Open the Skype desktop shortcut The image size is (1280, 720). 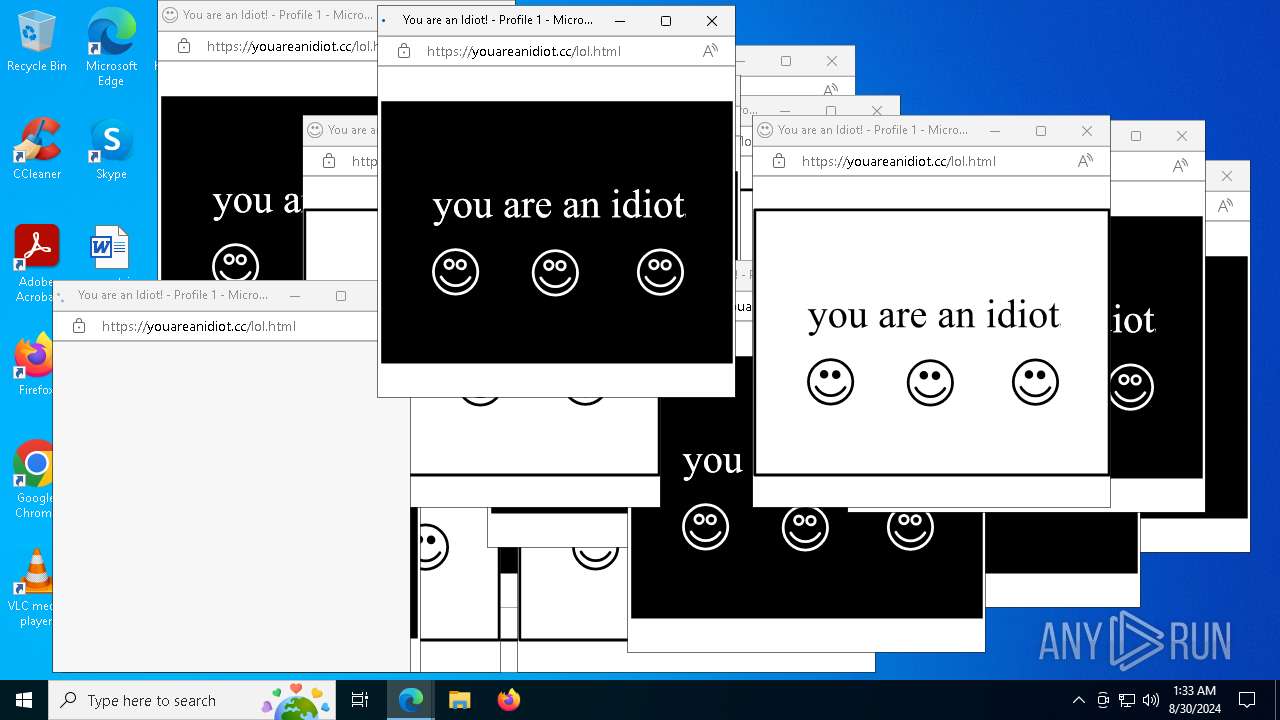click(111, 150)
